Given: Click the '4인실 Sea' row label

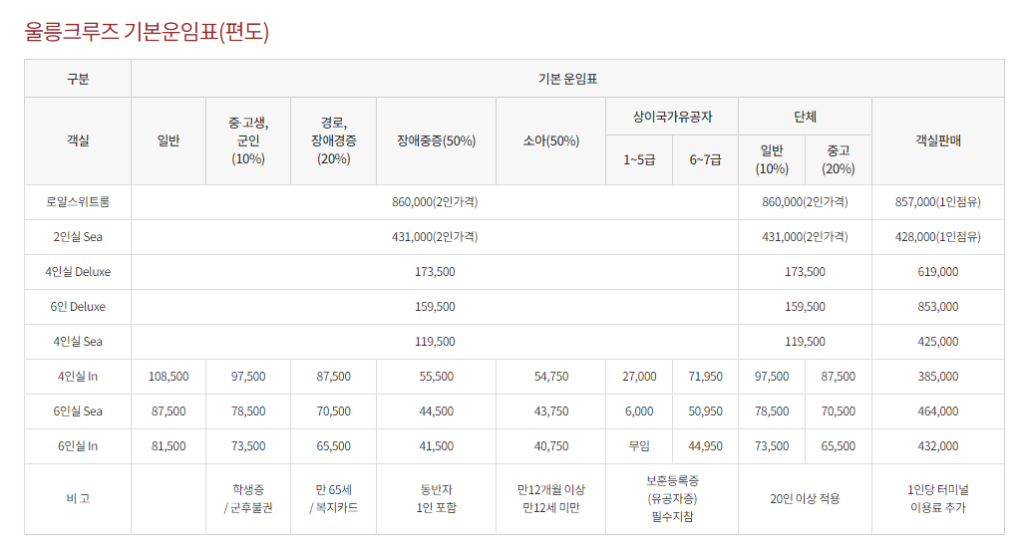Looking at the screenshot, I should [x=78, y=342].
